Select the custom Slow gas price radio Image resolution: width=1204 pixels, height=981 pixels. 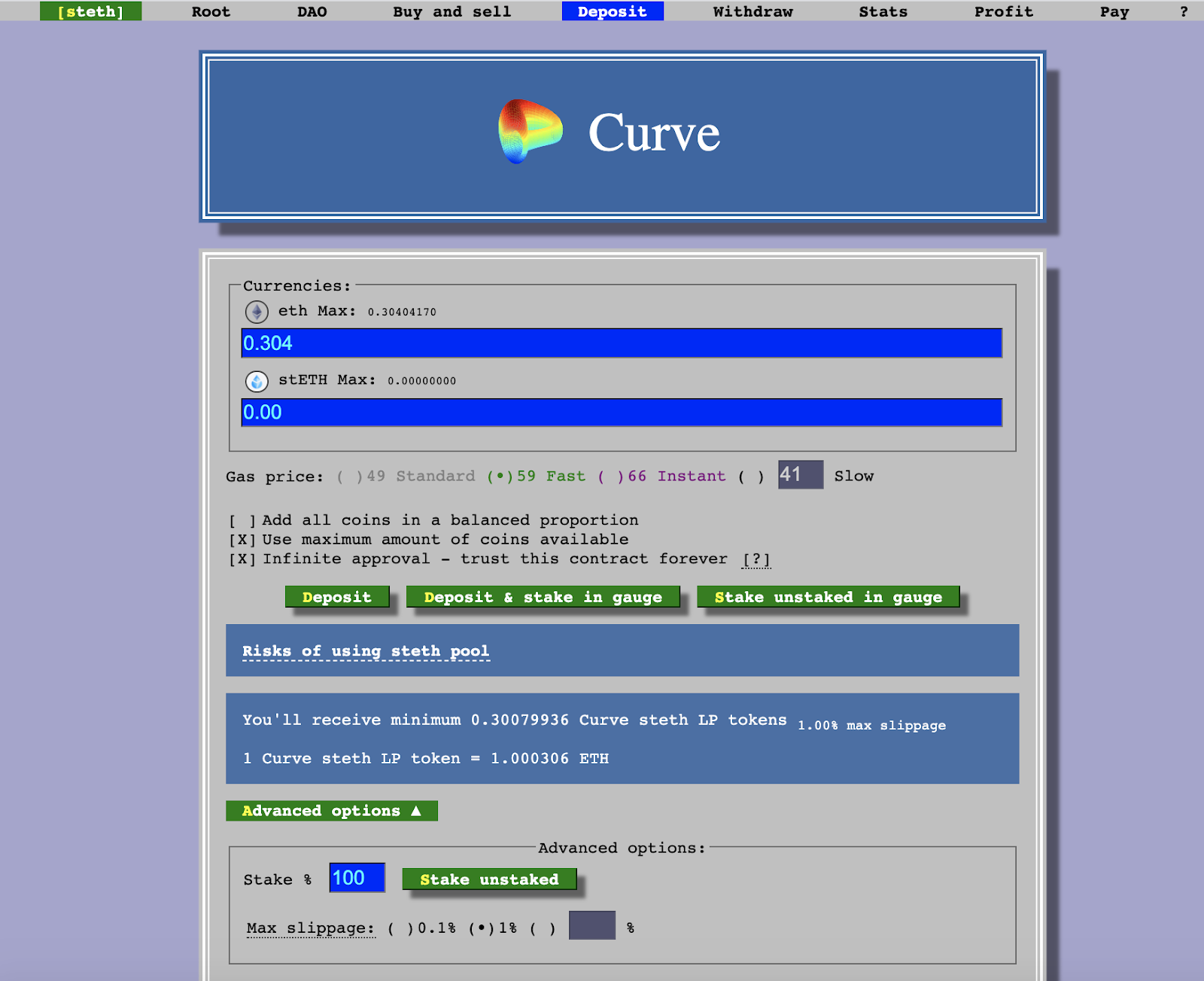tap(751, 477)
